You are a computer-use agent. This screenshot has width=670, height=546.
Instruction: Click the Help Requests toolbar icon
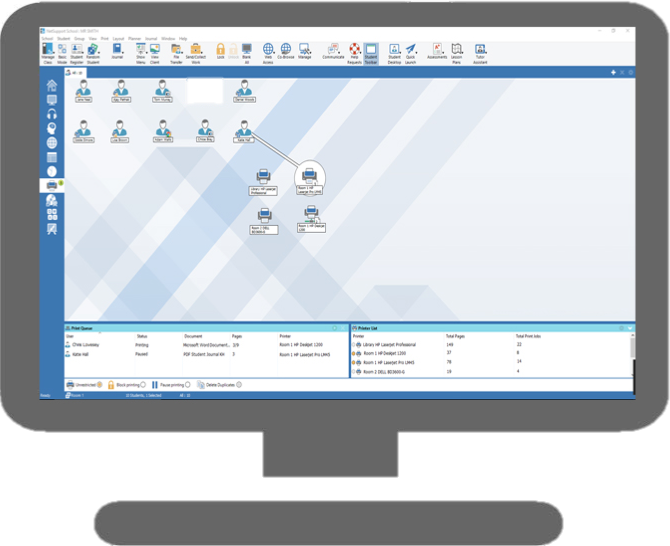point(354,50)
